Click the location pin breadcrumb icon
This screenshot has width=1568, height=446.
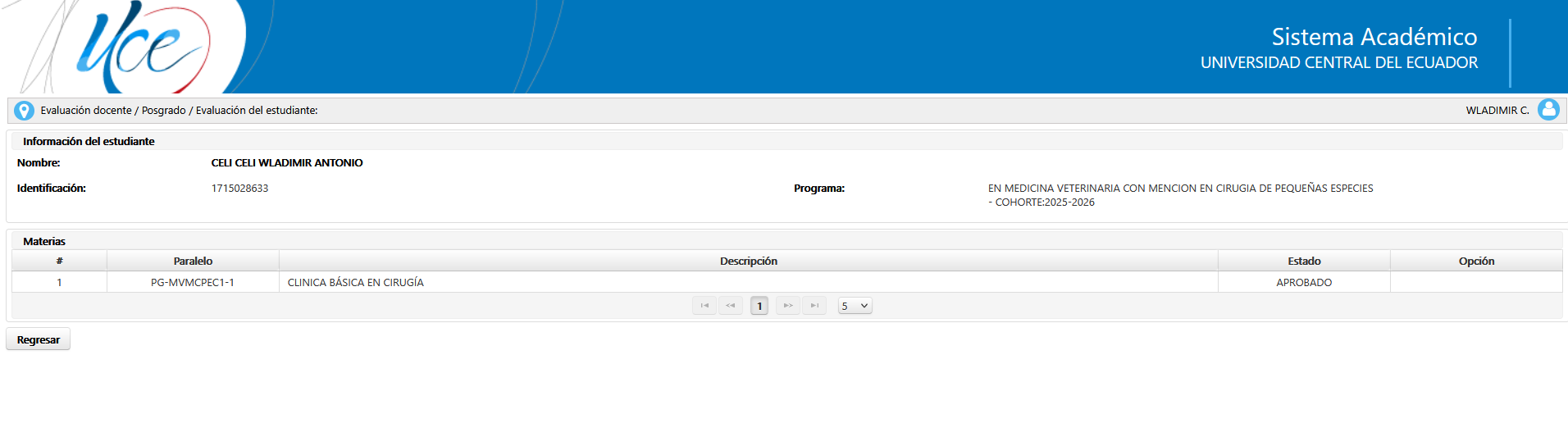25,111
